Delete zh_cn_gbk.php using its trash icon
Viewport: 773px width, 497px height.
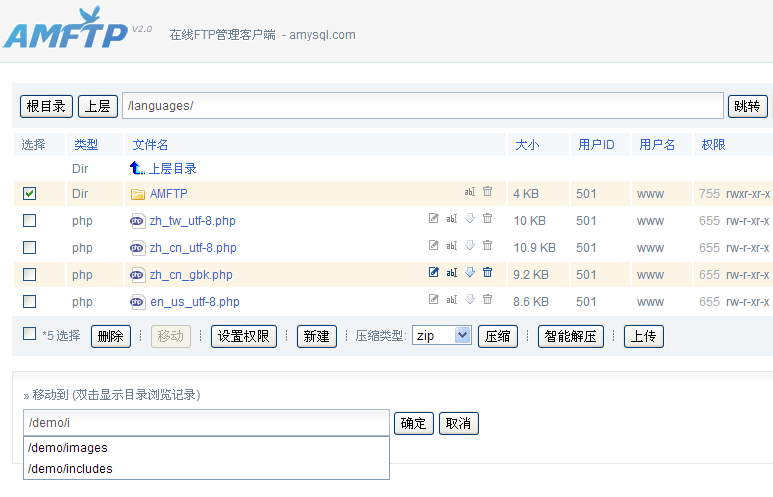pyautogui.click(x=488, y=273)
